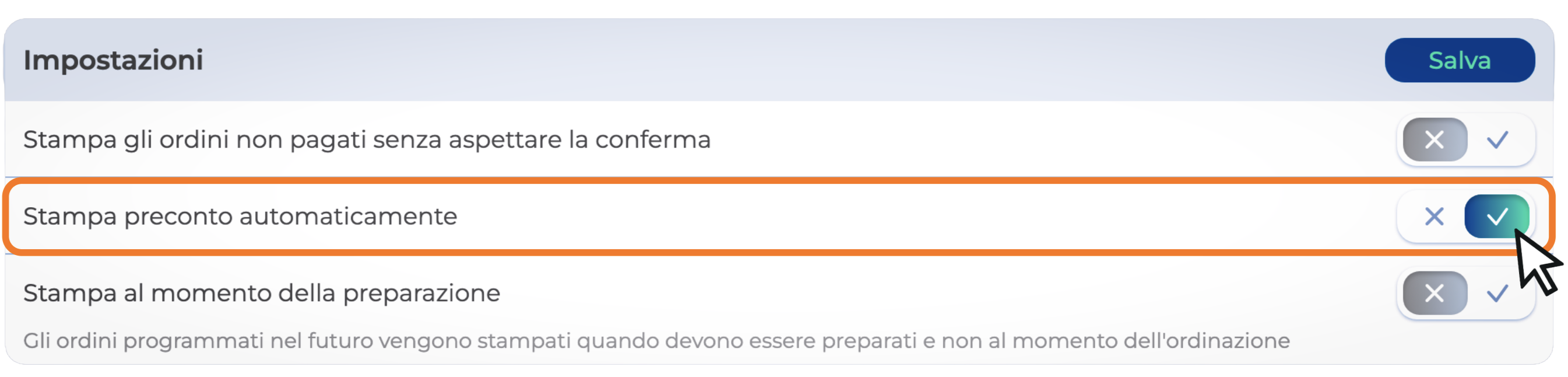Viewport: 1568px width, 377px height.
Task: Click the 'Stampa al momento della preparazione' label text
Action: 261,294
